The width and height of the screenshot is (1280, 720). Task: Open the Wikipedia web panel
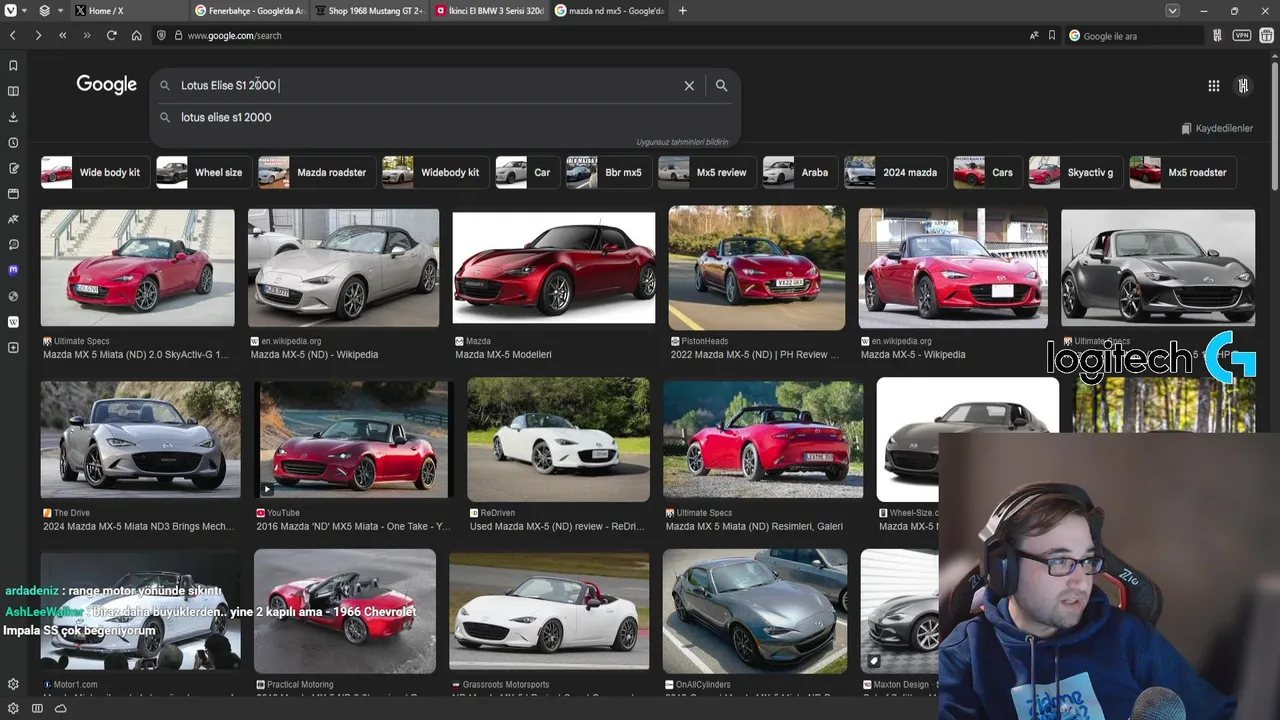[x=13, y=322]
